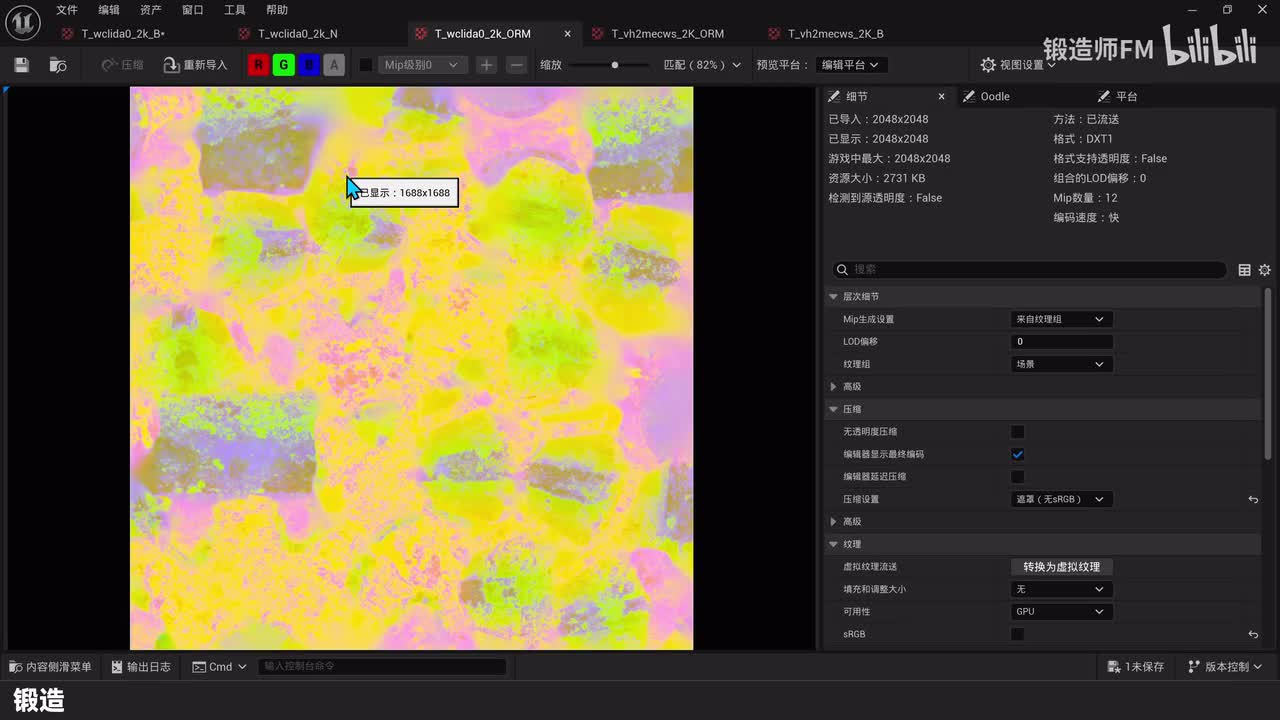Open the 帮助 menu
The image size is (1280, 720).
tap(277, 10)
